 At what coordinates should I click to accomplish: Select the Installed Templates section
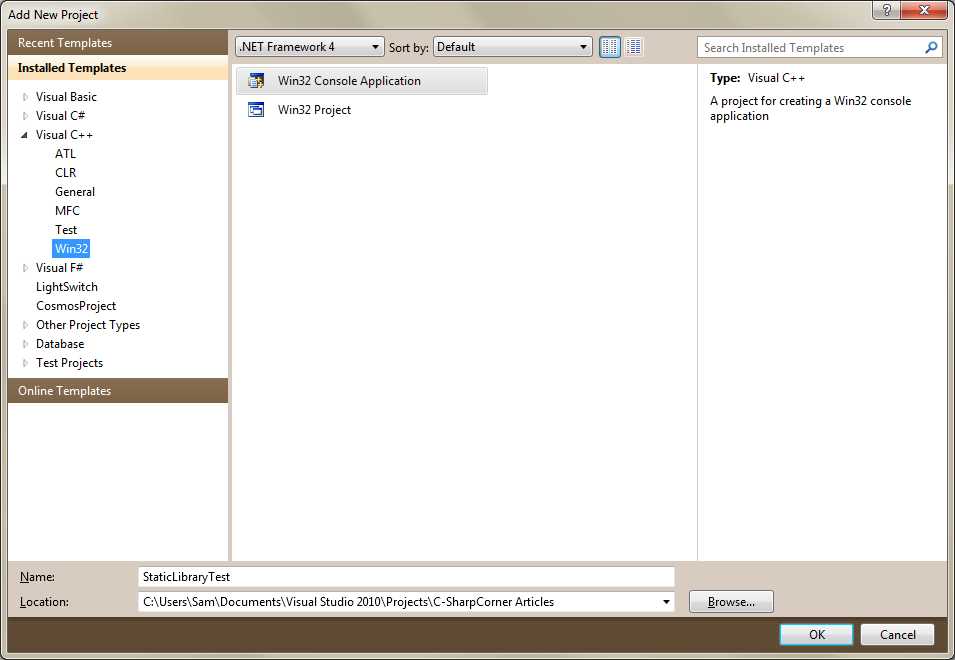(118, 68)
